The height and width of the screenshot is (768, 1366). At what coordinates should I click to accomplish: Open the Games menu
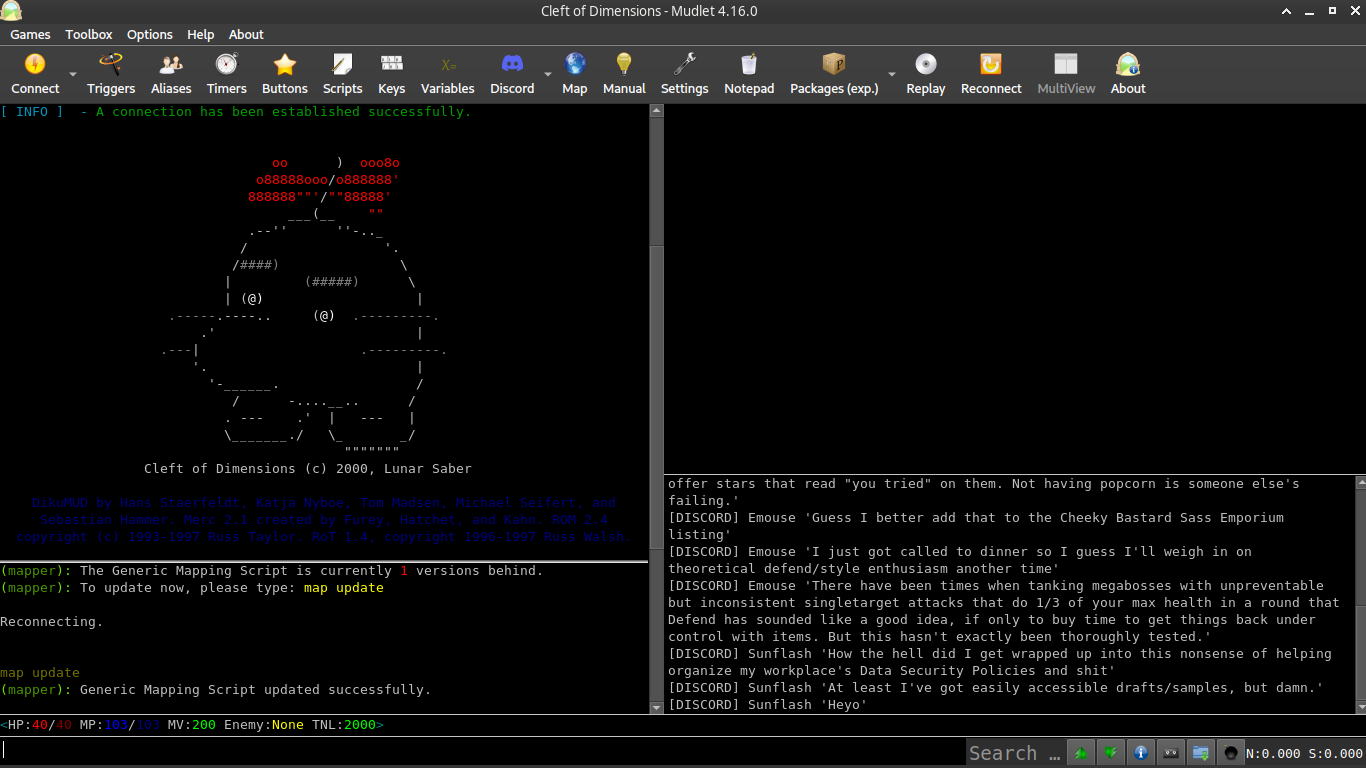(x=30, y=34)
